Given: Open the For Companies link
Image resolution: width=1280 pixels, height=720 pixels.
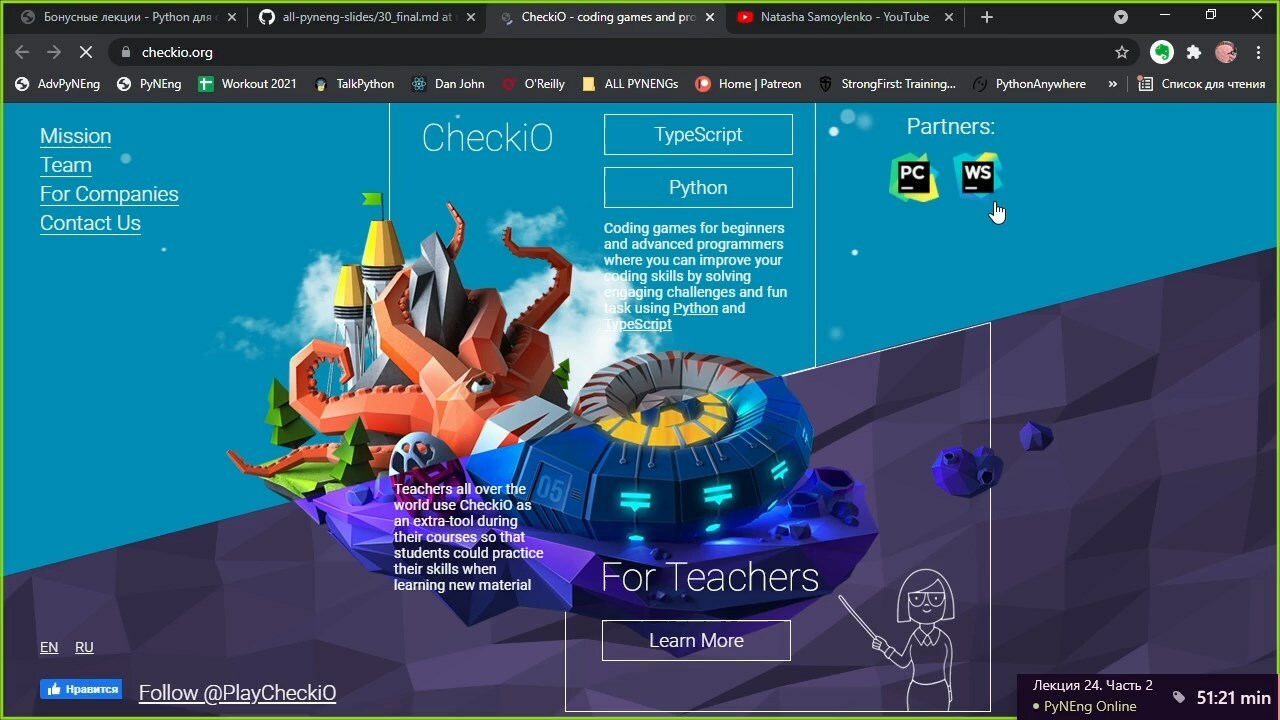Looking at the screenshot, I should pos(109,194).
